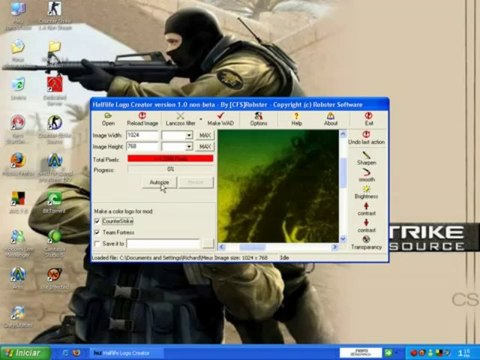Click the MAX button for Image Height
The width and height of the screenshot is (480, 360).
tap(205, 146)
